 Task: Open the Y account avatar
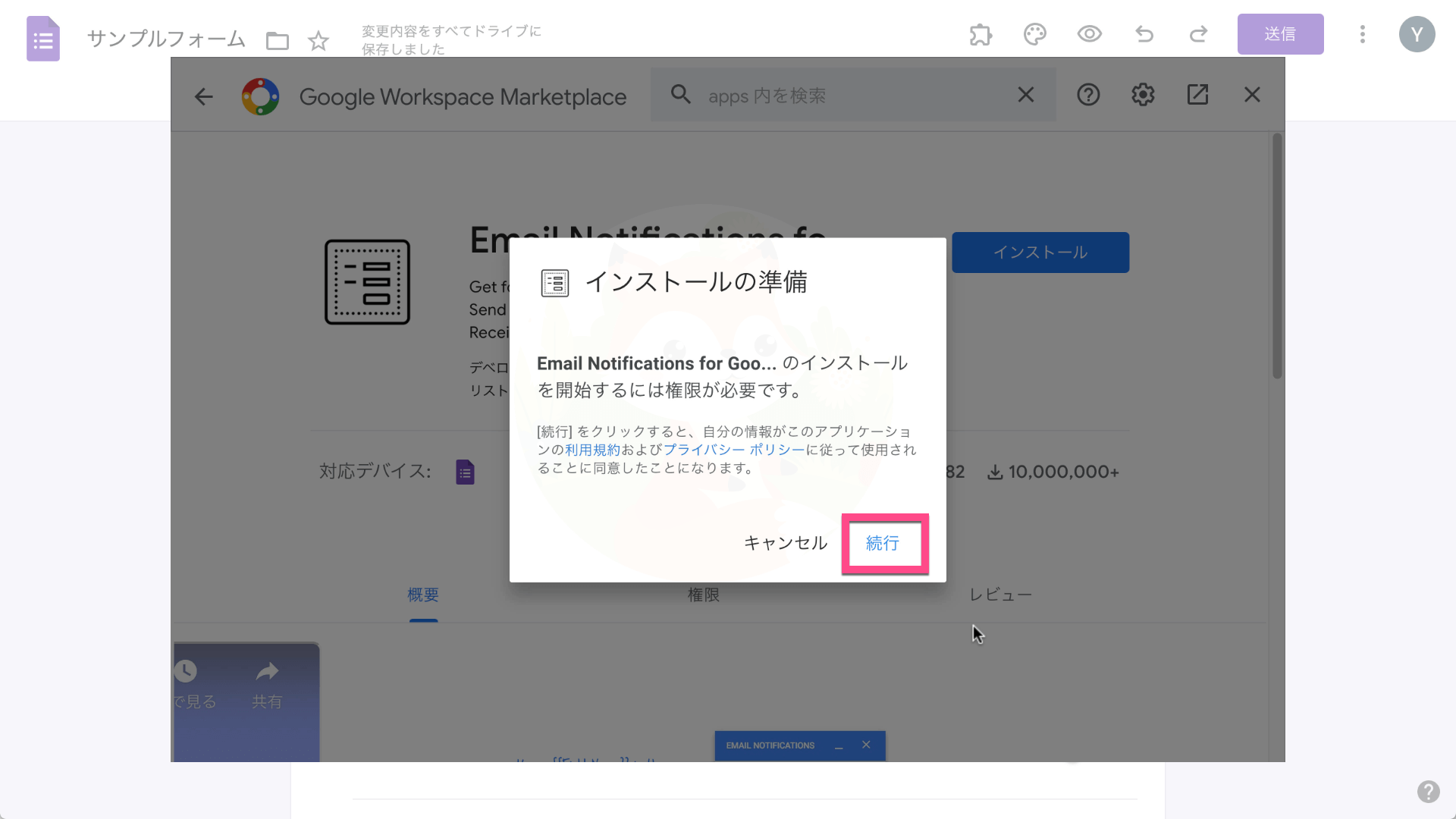(x=1417, y=34)
